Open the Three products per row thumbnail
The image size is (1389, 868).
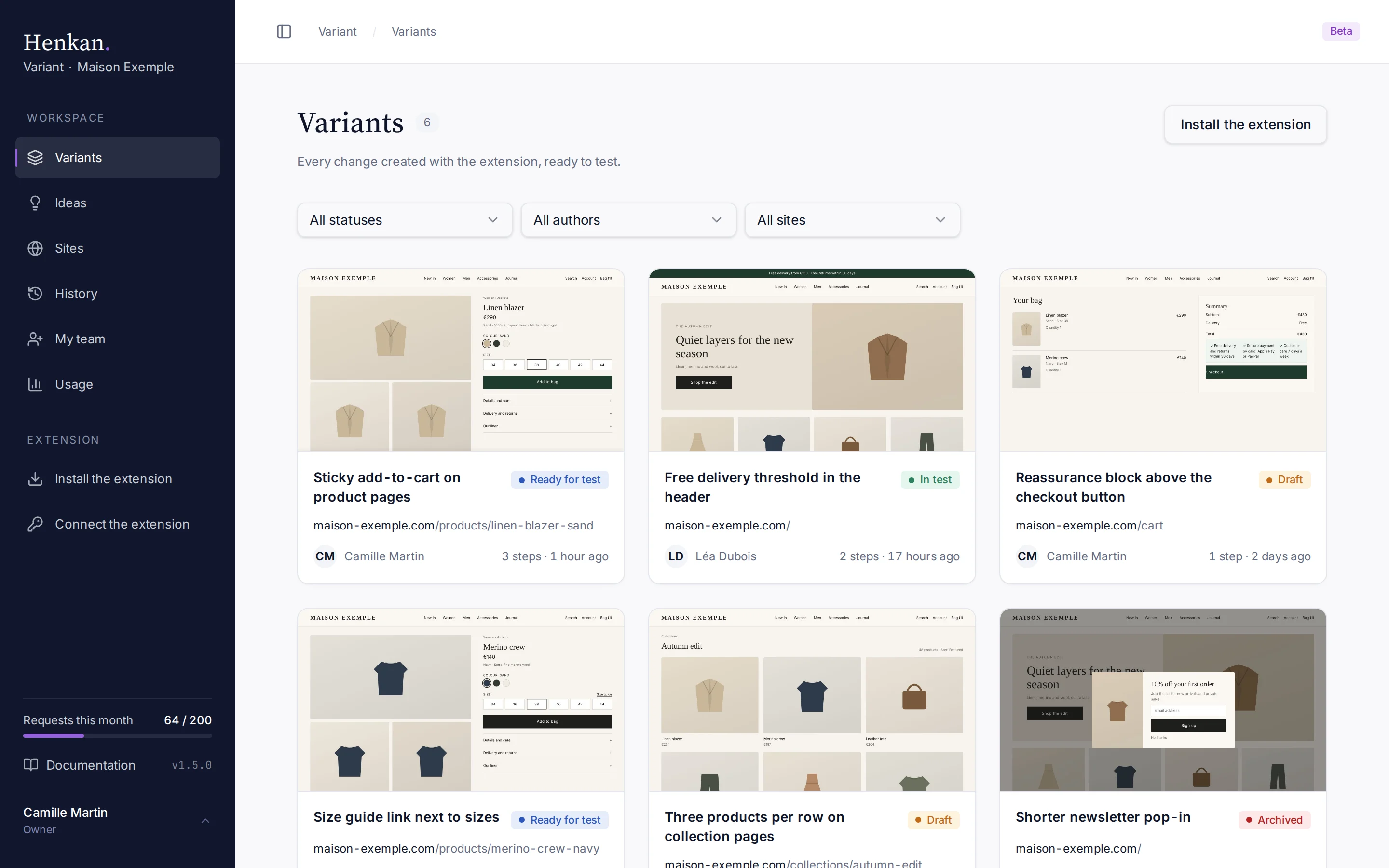pyautogui.click(x=812, y=700)
